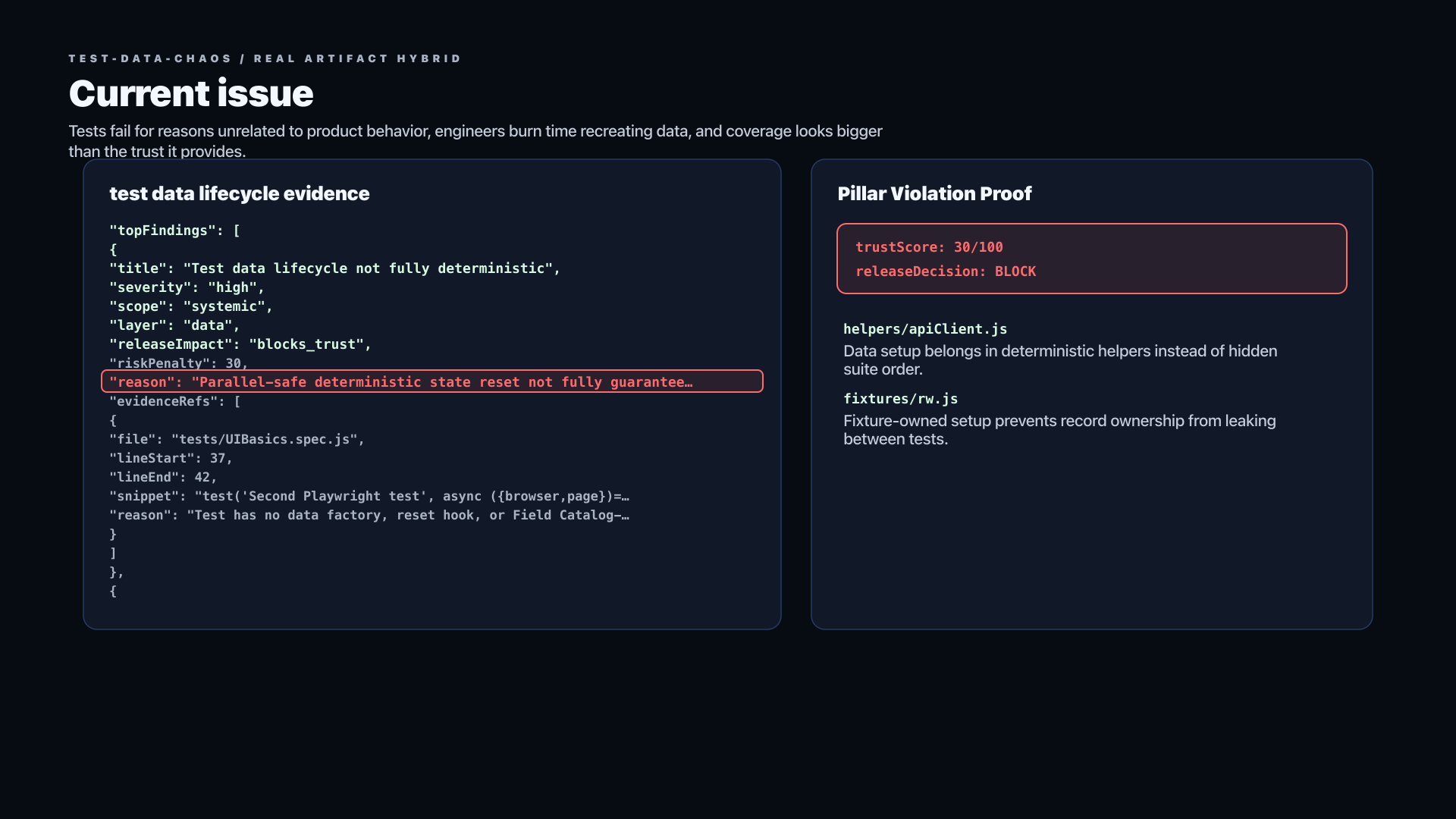Click the "Data setup belongs in deterministic helpers" description
This screenshot has width=1456, height=819.
(1060, 360)
